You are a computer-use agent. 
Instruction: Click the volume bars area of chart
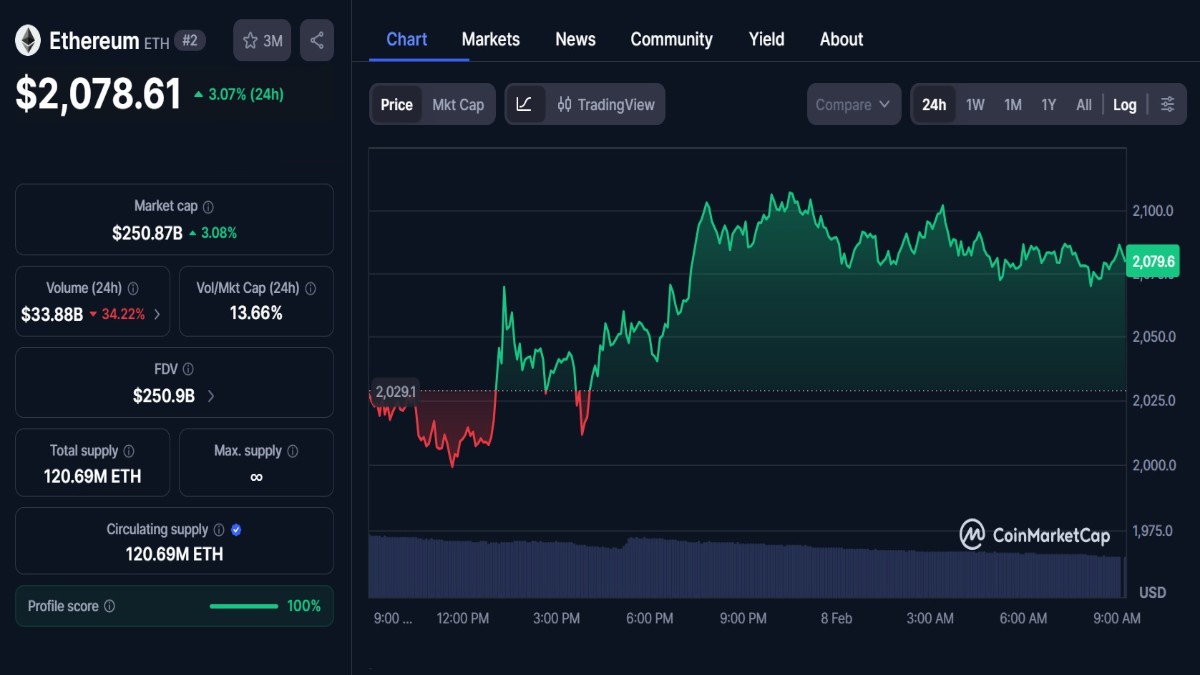[747, 567]
